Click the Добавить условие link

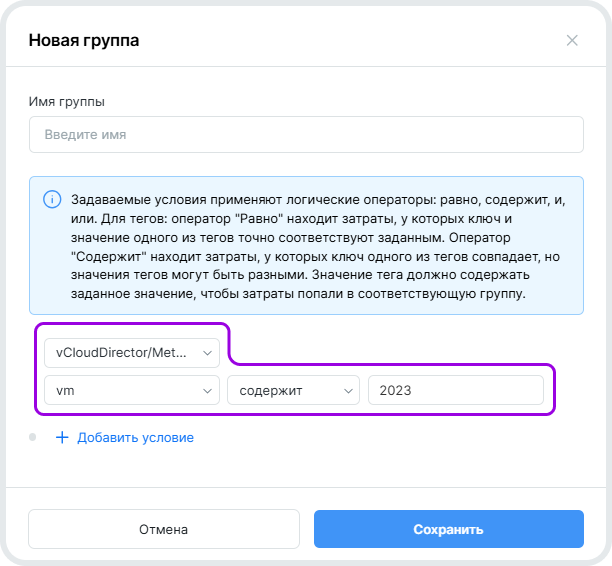coord(135,437)
